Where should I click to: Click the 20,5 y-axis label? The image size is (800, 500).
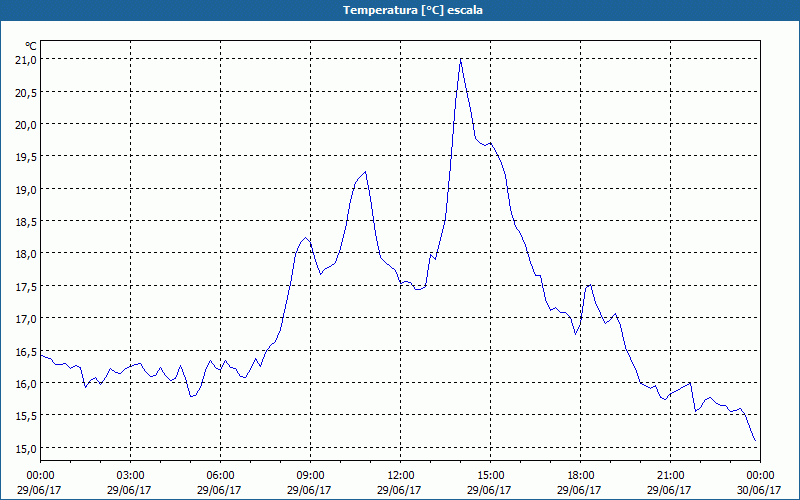tap(26, 92)
